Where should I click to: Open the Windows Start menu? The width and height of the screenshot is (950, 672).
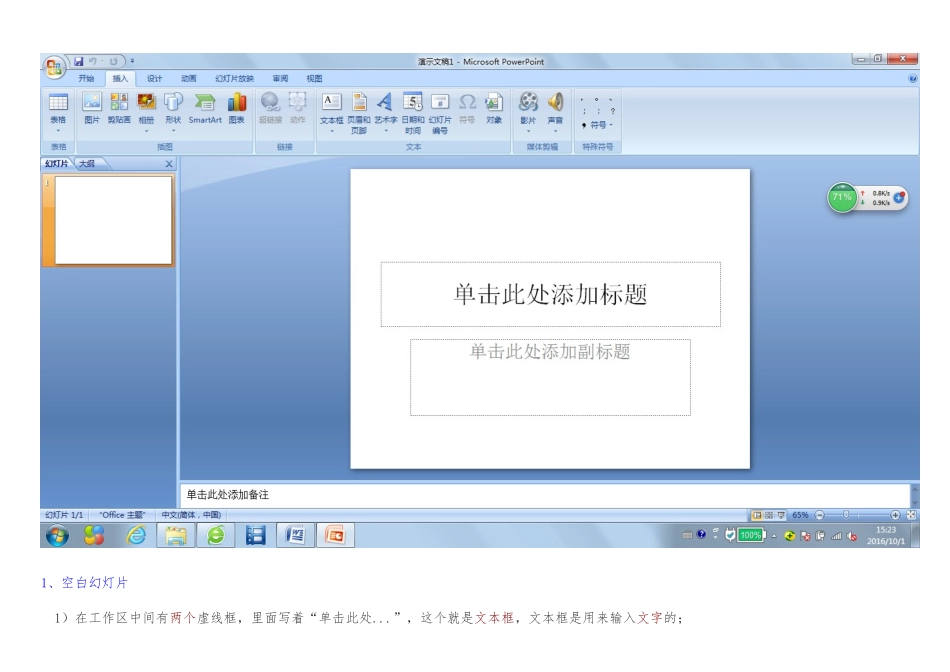point(58,536)
